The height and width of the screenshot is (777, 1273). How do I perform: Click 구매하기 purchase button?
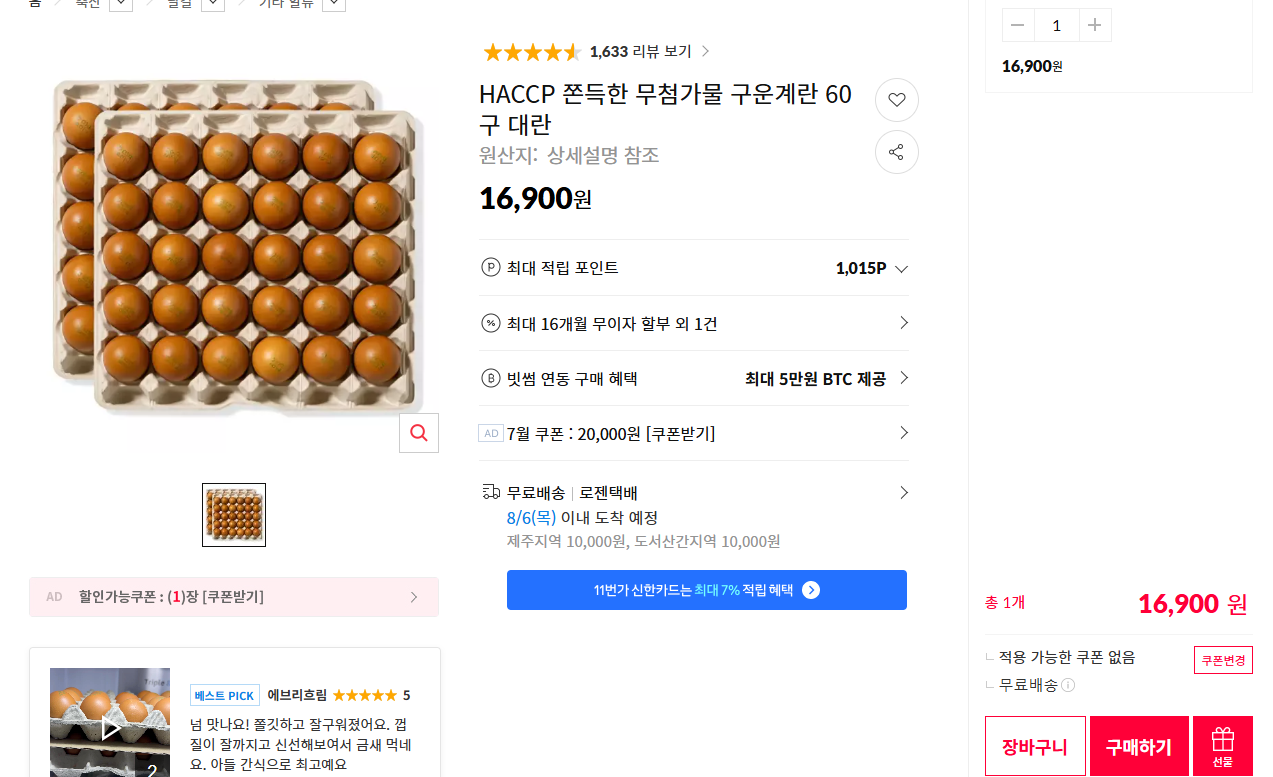click(x=1139, y=746)
